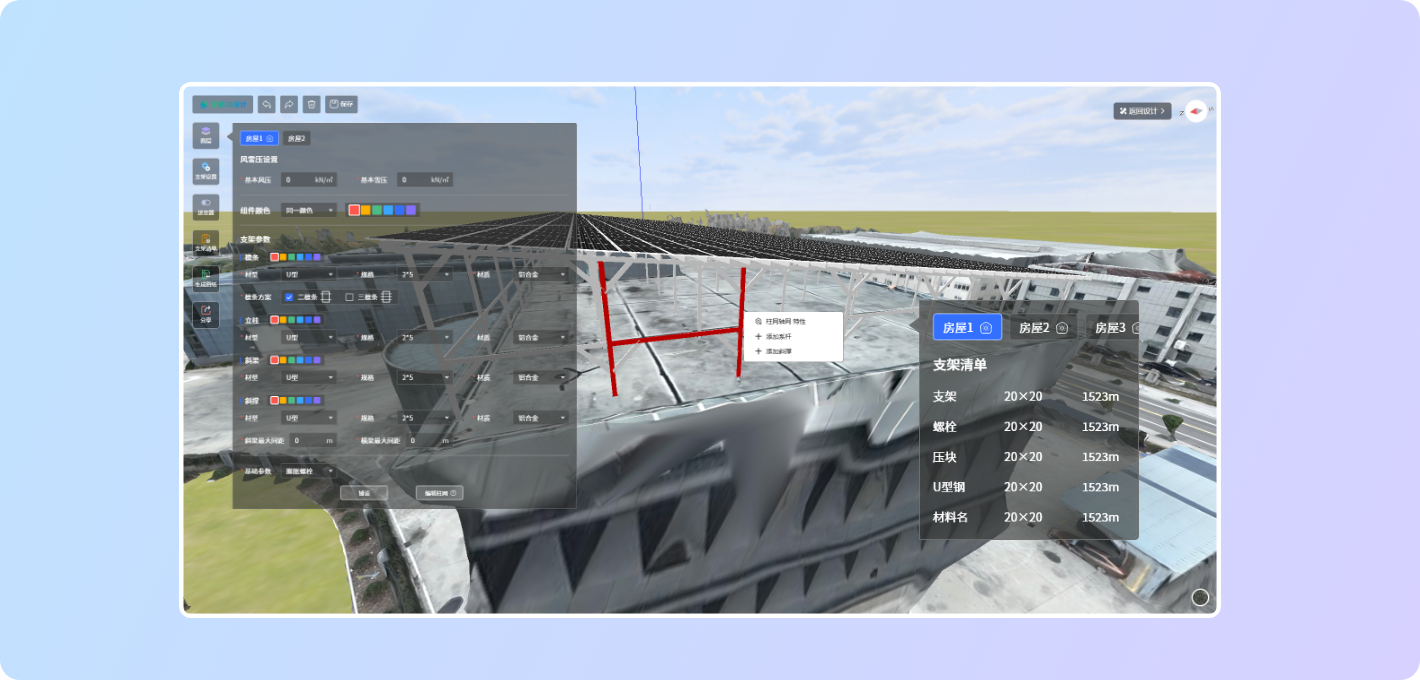
Task: Click the redo arrow in top toolbar
Action: point(289,104)
